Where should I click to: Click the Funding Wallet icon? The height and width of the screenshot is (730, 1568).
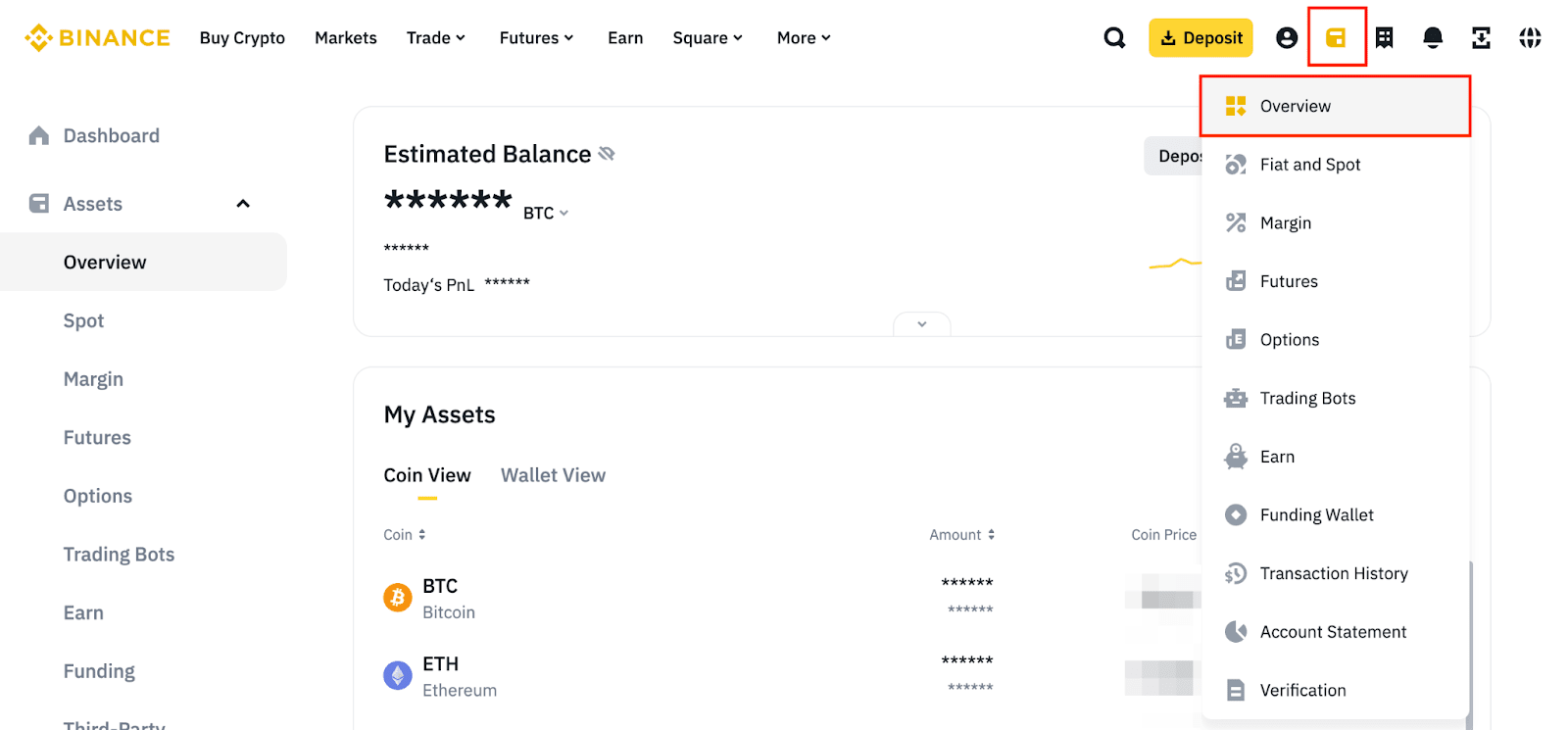(1236, 514)
